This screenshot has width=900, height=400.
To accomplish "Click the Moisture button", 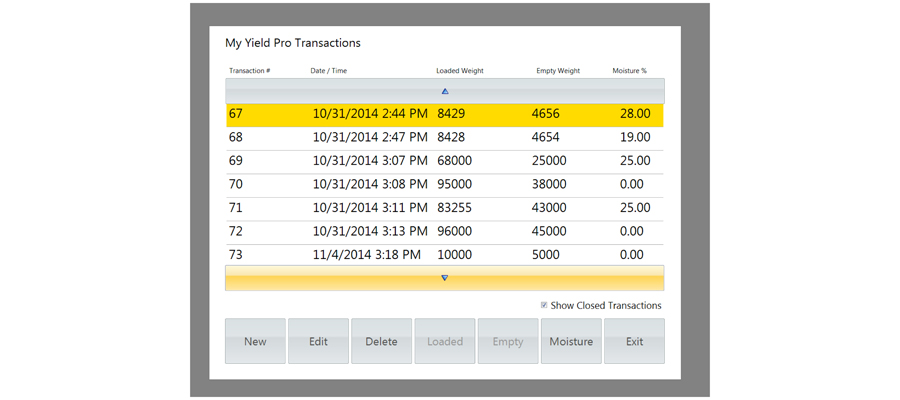I will (571, 341).
